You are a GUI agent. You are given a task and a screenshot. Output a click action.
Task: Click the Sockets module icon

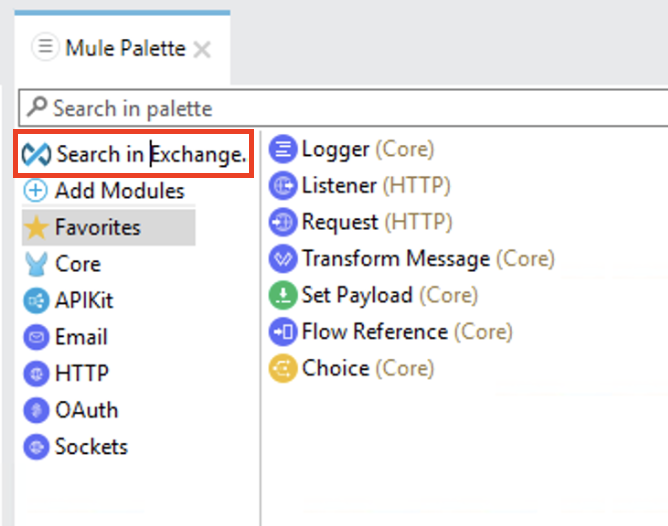(x=36, y=447)
